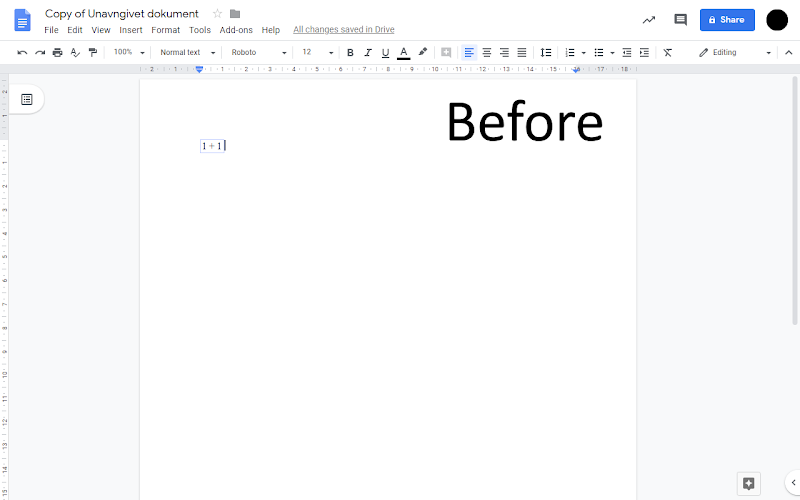Click the Google Docs home icon
Screen dimensions: 800x500
[x=22, y=20]
